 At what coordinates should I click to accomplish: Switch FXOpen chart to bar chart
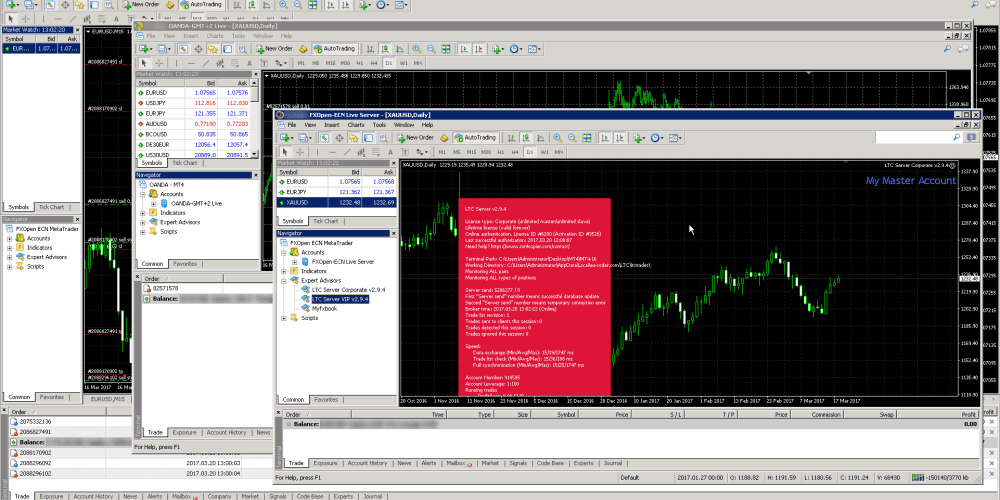click(x=511, y=138)
